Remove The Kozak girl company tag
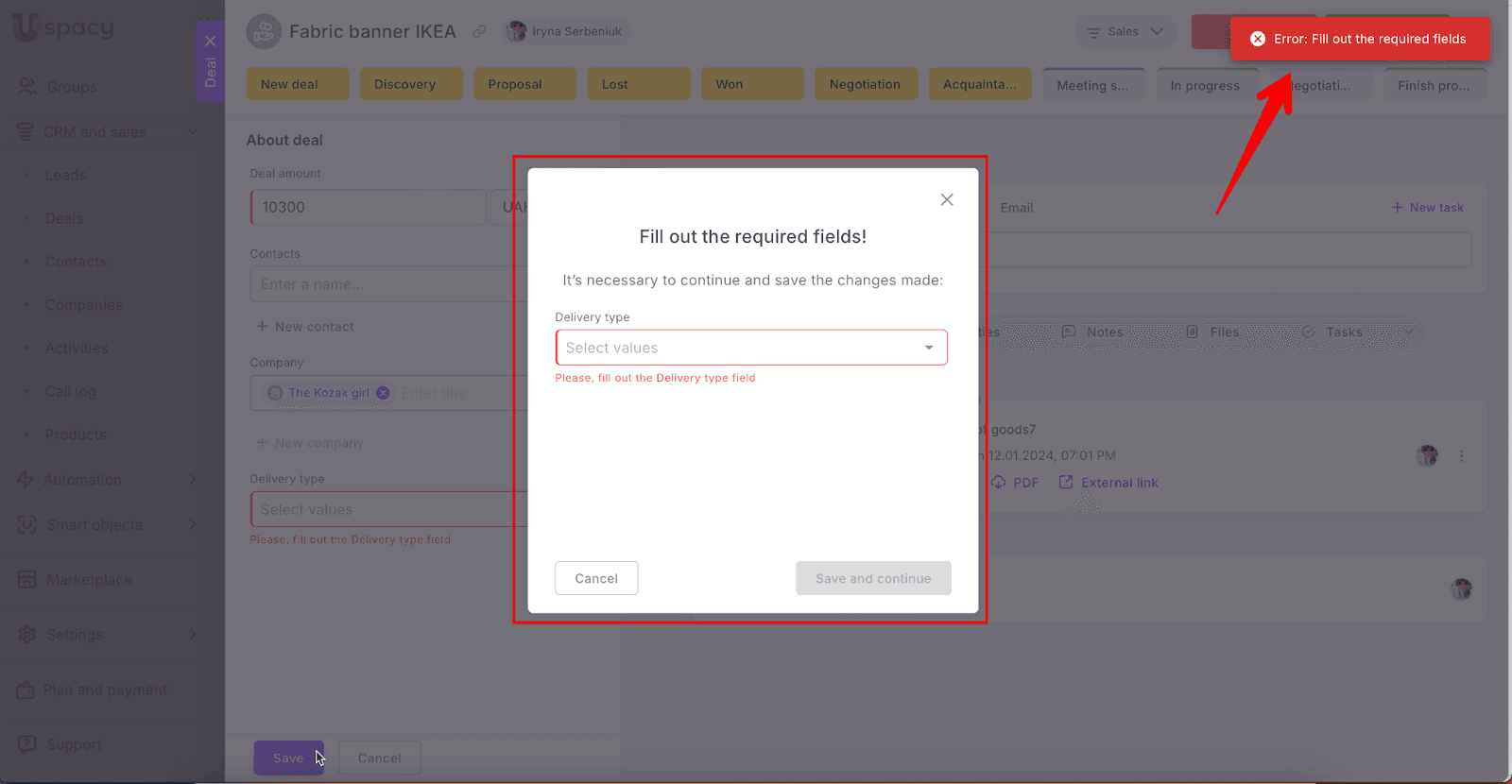 [x=383, y=393]
